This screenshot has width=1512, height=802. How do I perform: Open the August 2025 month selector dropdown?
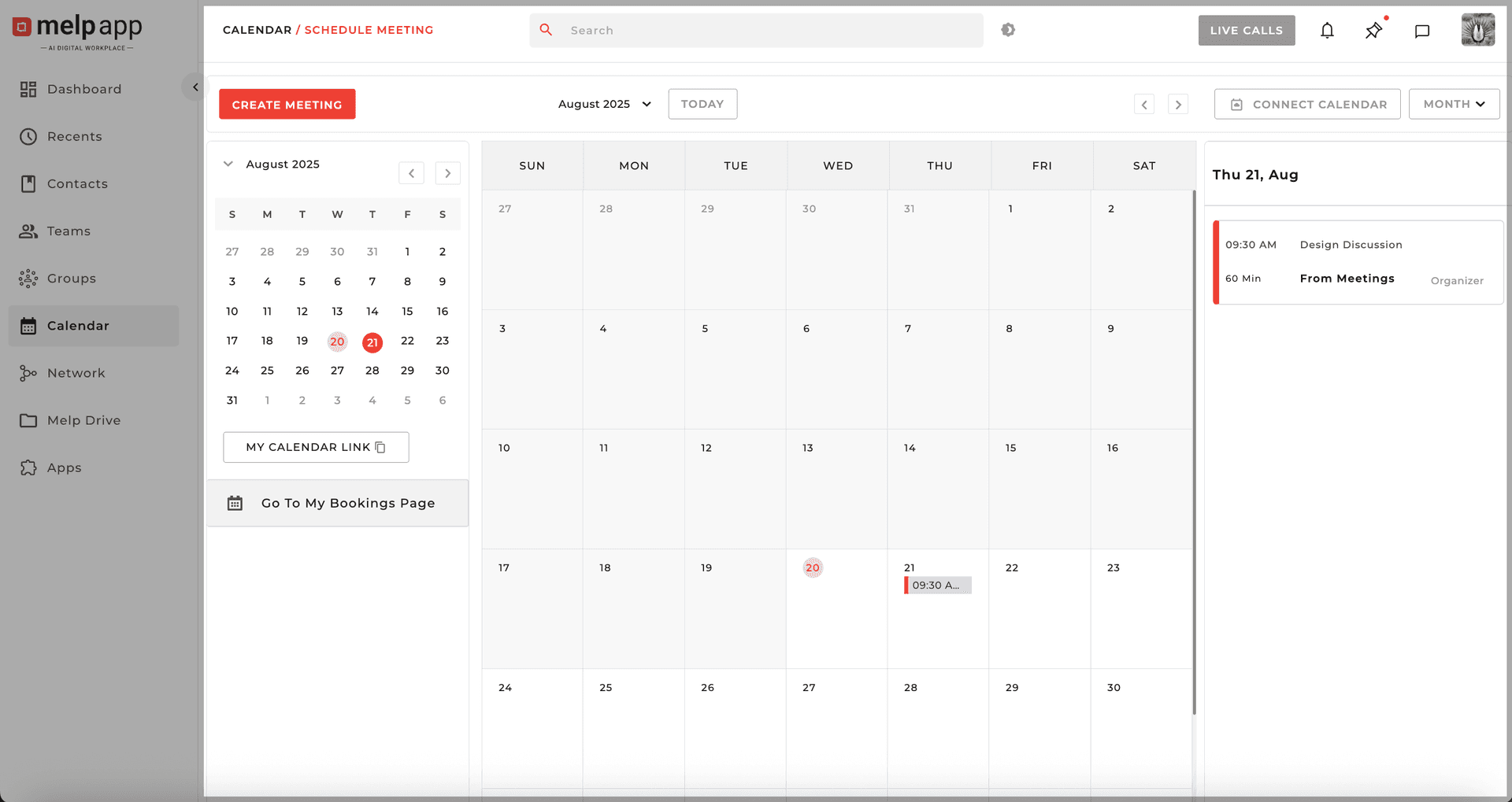pyautogui.click(x=603, y=103)
